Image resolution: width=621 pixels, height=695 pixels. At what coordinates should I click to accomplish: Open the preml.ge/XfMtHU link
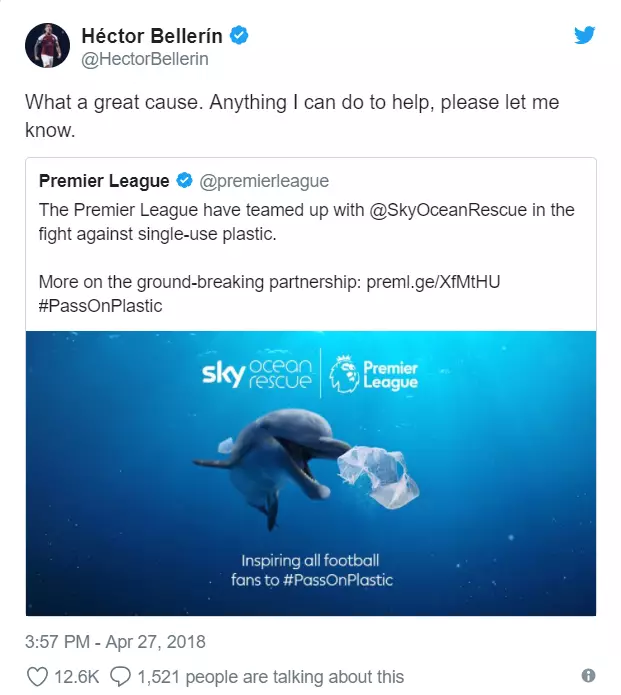click(x=433, y=282)
